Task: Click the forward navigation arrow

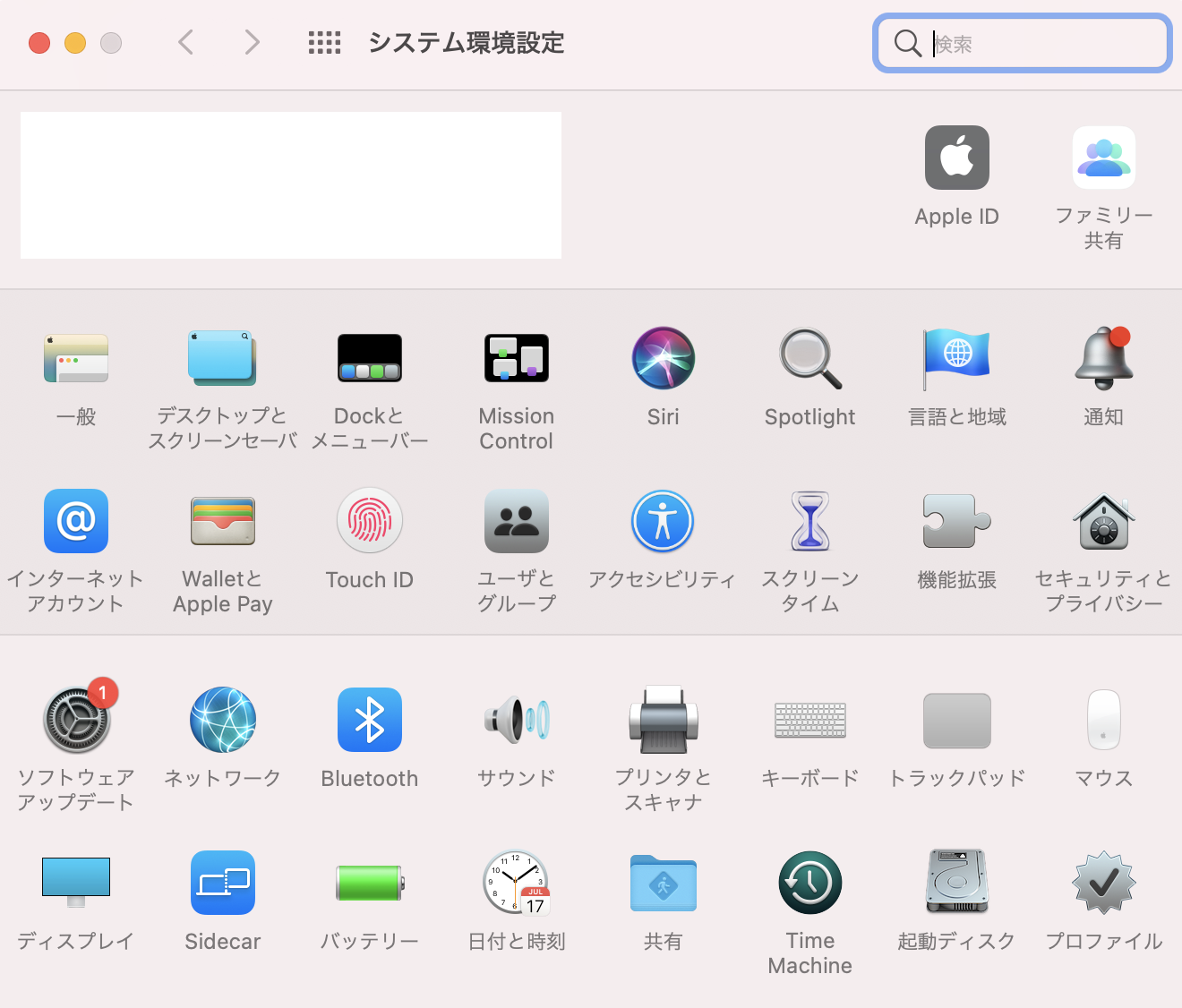Action: click(252, 42)
